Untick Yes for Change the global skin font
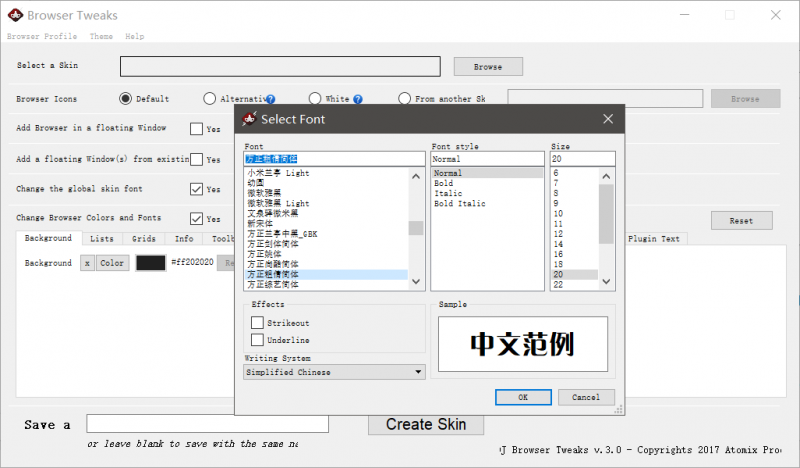The height and width of the screenshot is (468, 800). [x=196, y=189]
